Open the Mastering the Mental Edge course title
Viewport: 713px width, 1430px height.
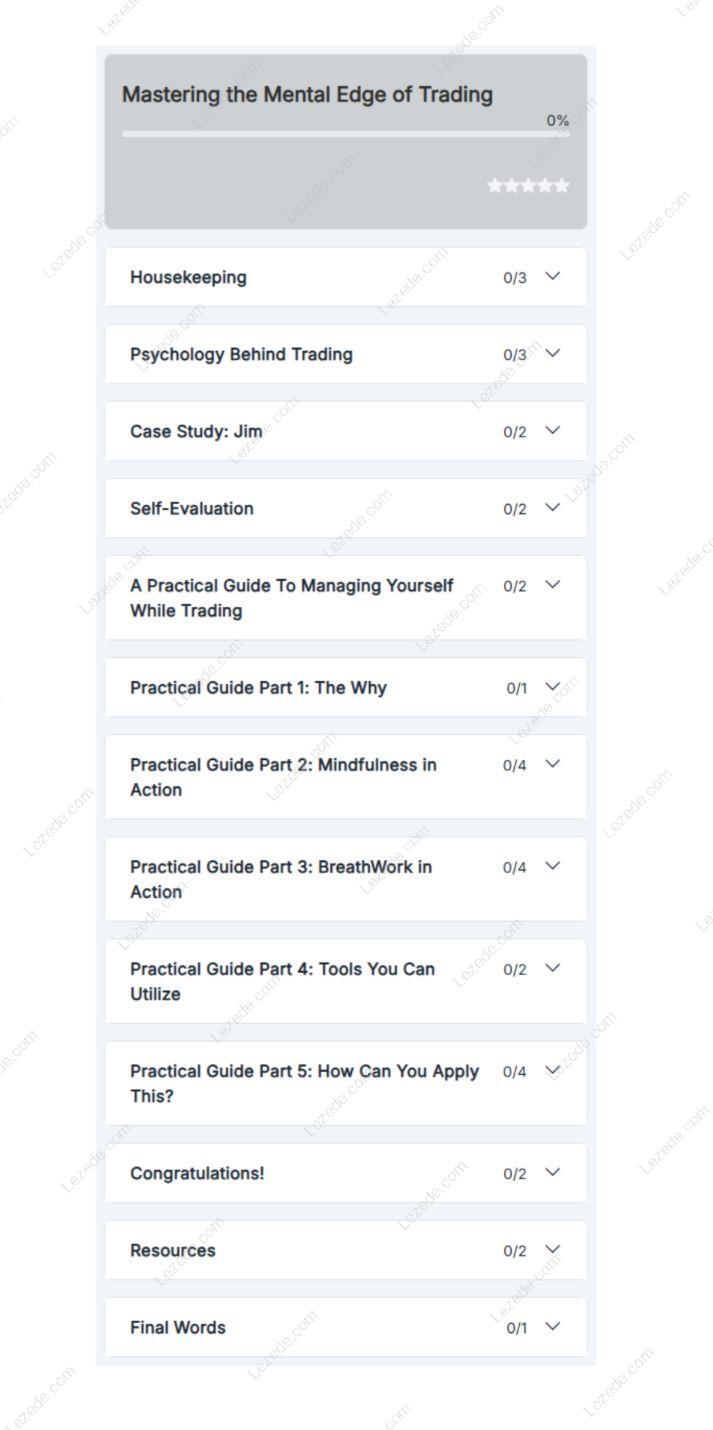307,95
